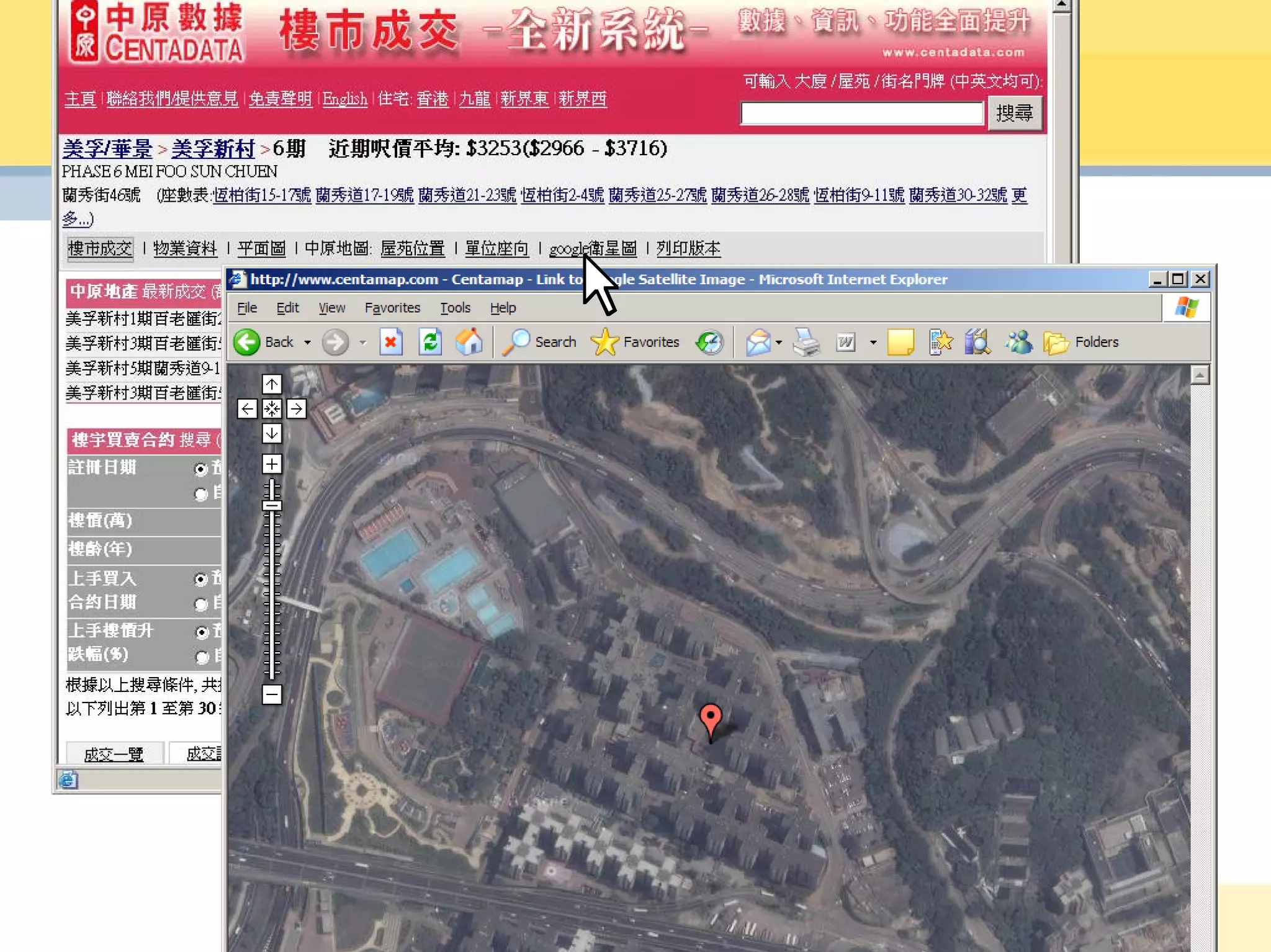Click the map zoom level slider handle

(272, 505)
